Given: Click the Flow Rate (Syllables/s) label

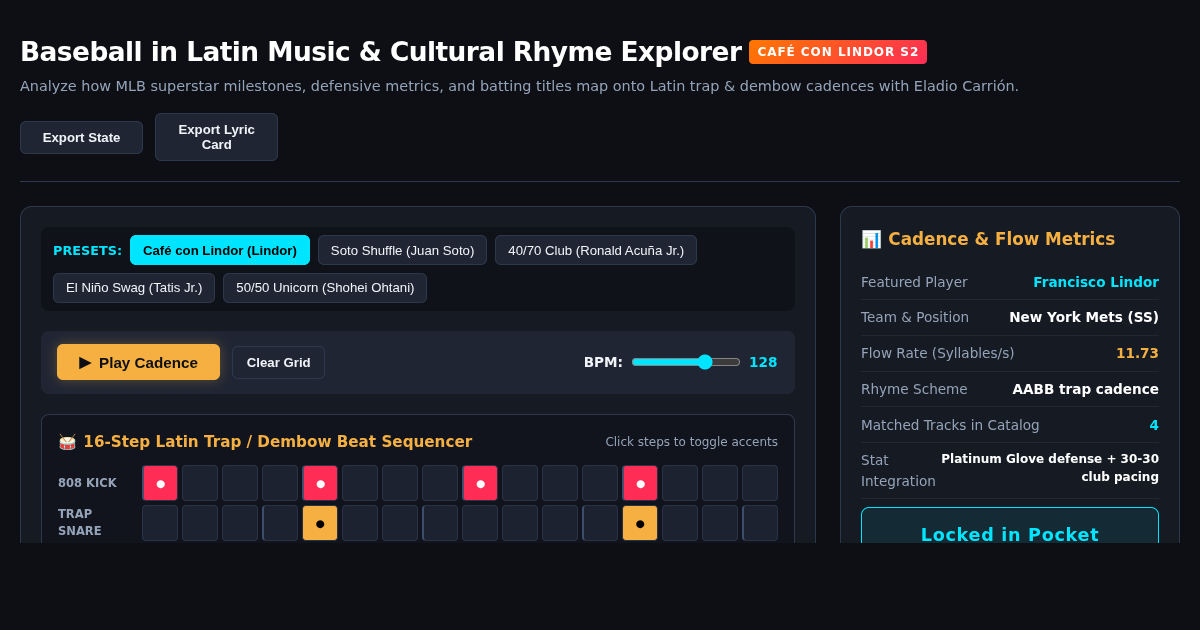Looking at the screenshot, I should (x=937, y=353).
